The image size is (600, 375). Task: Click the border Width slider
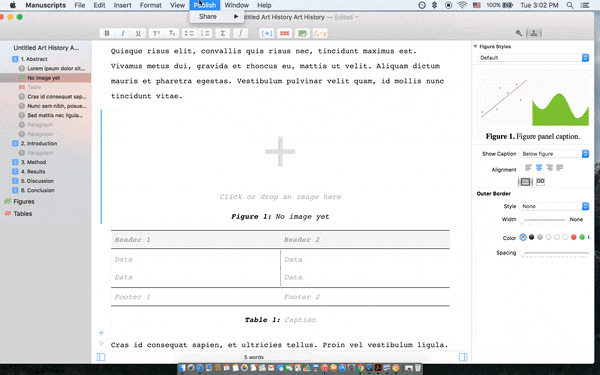tap(543, 220)
